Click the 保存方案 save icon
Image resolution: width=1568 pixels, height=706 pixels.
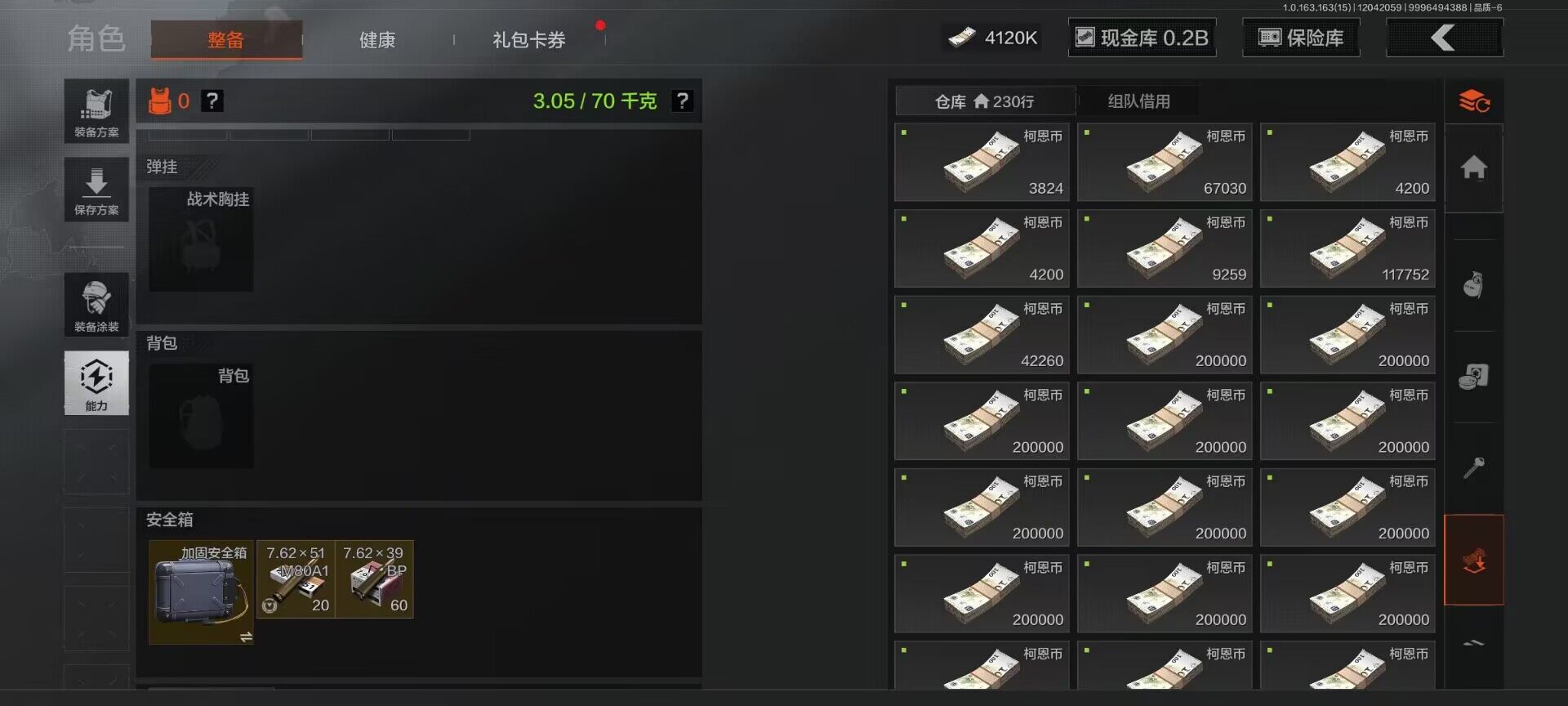click(96, 190)
